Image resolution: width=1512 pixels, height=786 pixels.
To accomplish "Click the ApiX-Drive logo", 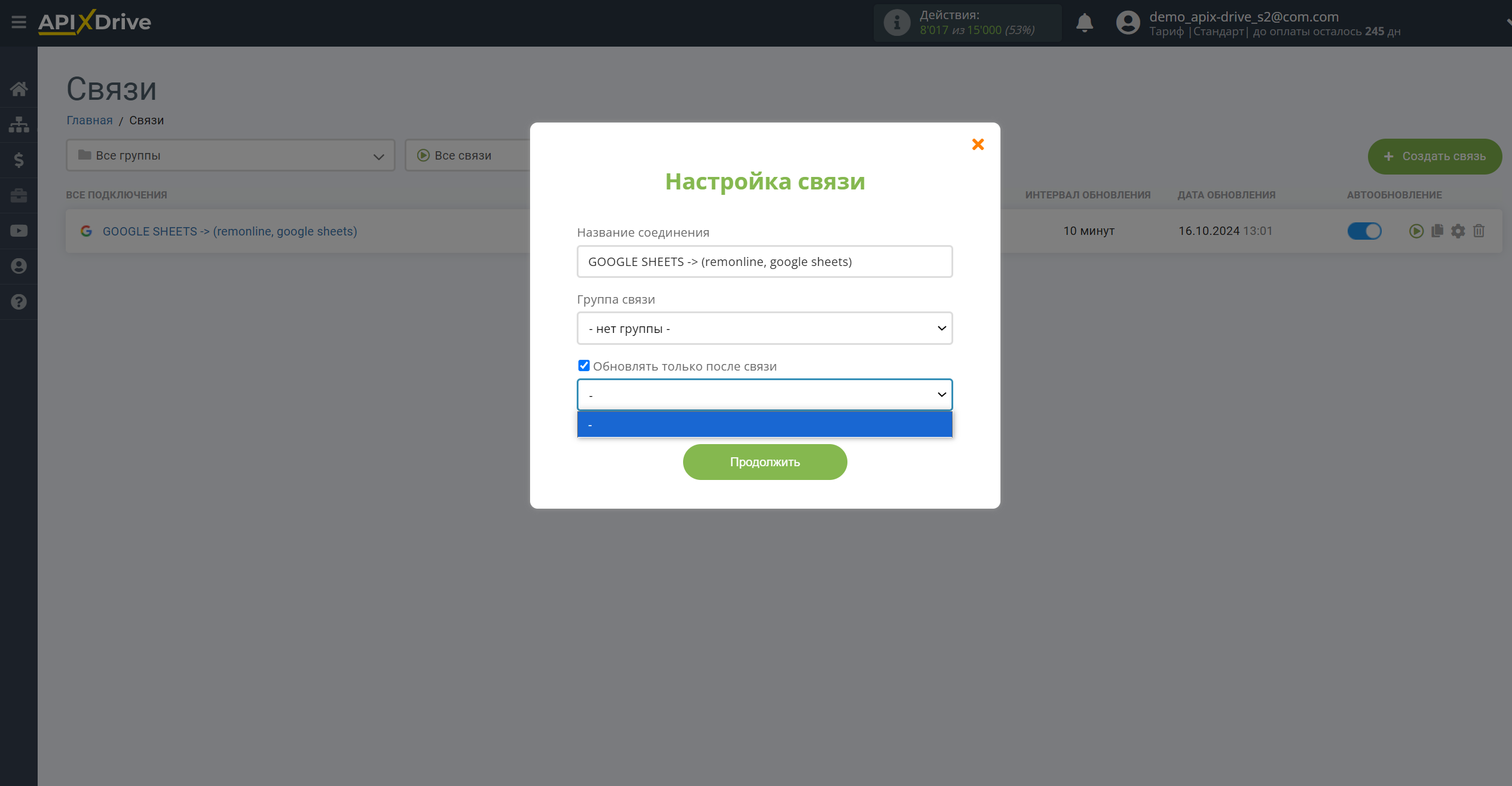I will [94, 22].
